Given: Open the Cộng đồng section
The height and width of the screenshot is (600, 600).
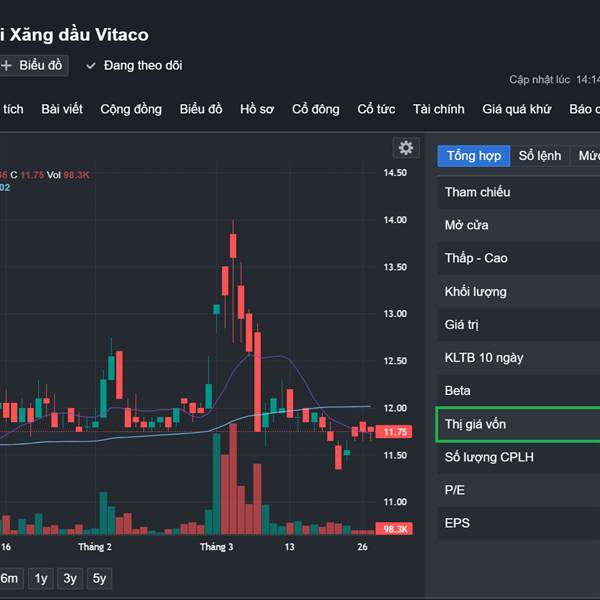Looking at the screenshot, I should tap(131, 109).
